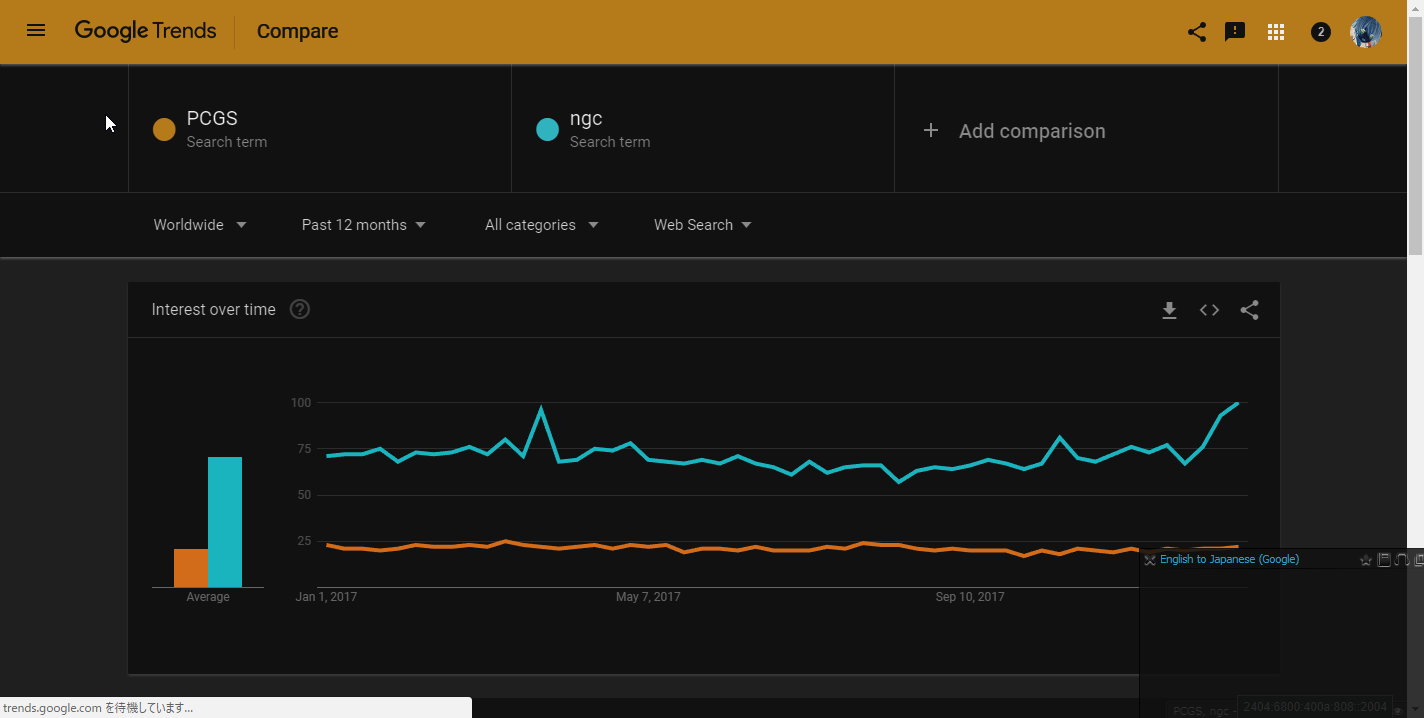1424x718 pixels.
Task: Show help for Interest over time
Action: (x=300, y=310)
